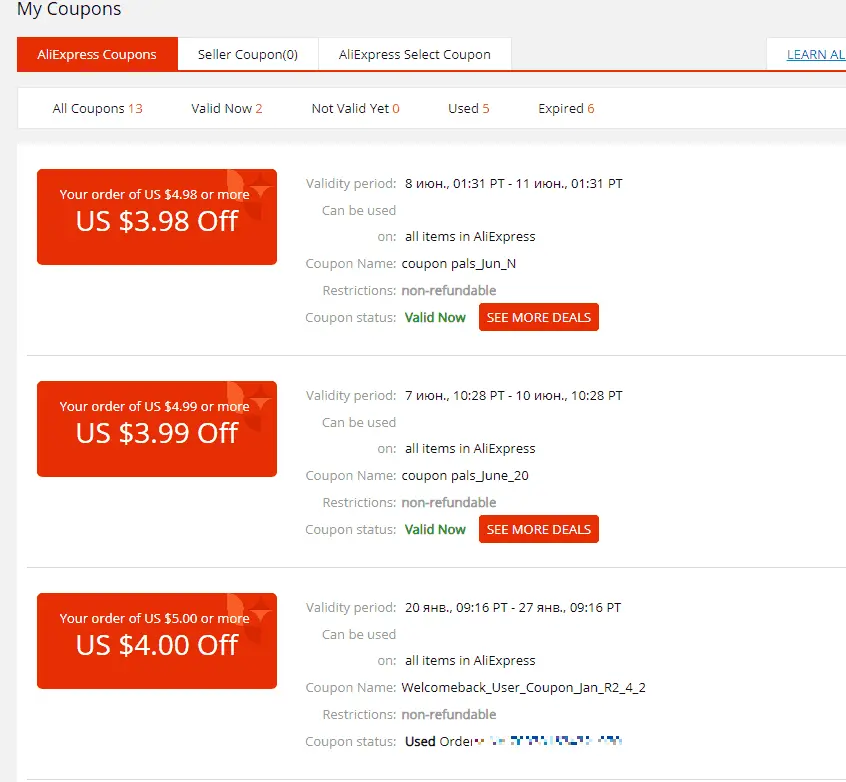Click SEE MORE DEALS for coupon pals_June_20
846x782 pixels.
[538, 529]
